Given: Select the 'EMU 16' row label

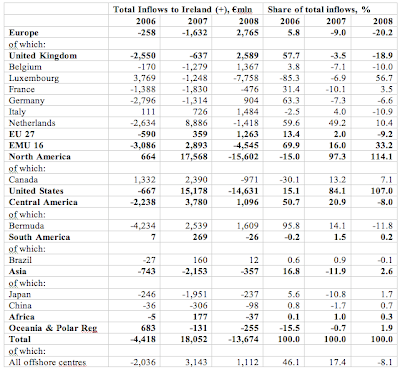Looking at the screenshot, I should click(x=26, y=145).
